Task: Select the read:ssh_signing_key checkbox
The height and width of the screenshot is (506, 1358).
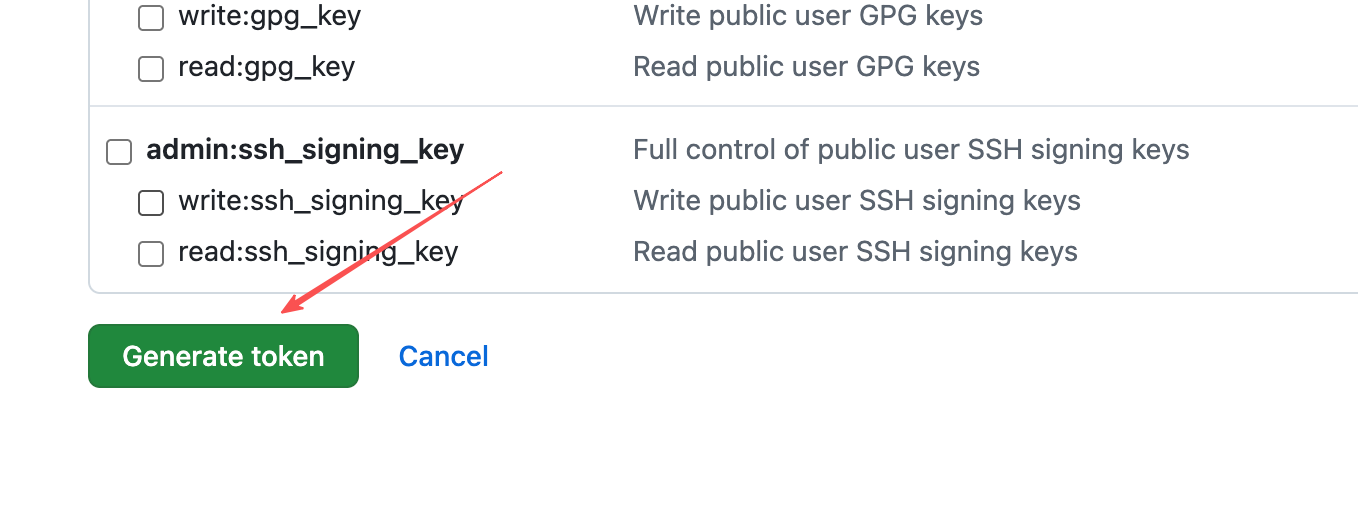Action: click(151, 254)
